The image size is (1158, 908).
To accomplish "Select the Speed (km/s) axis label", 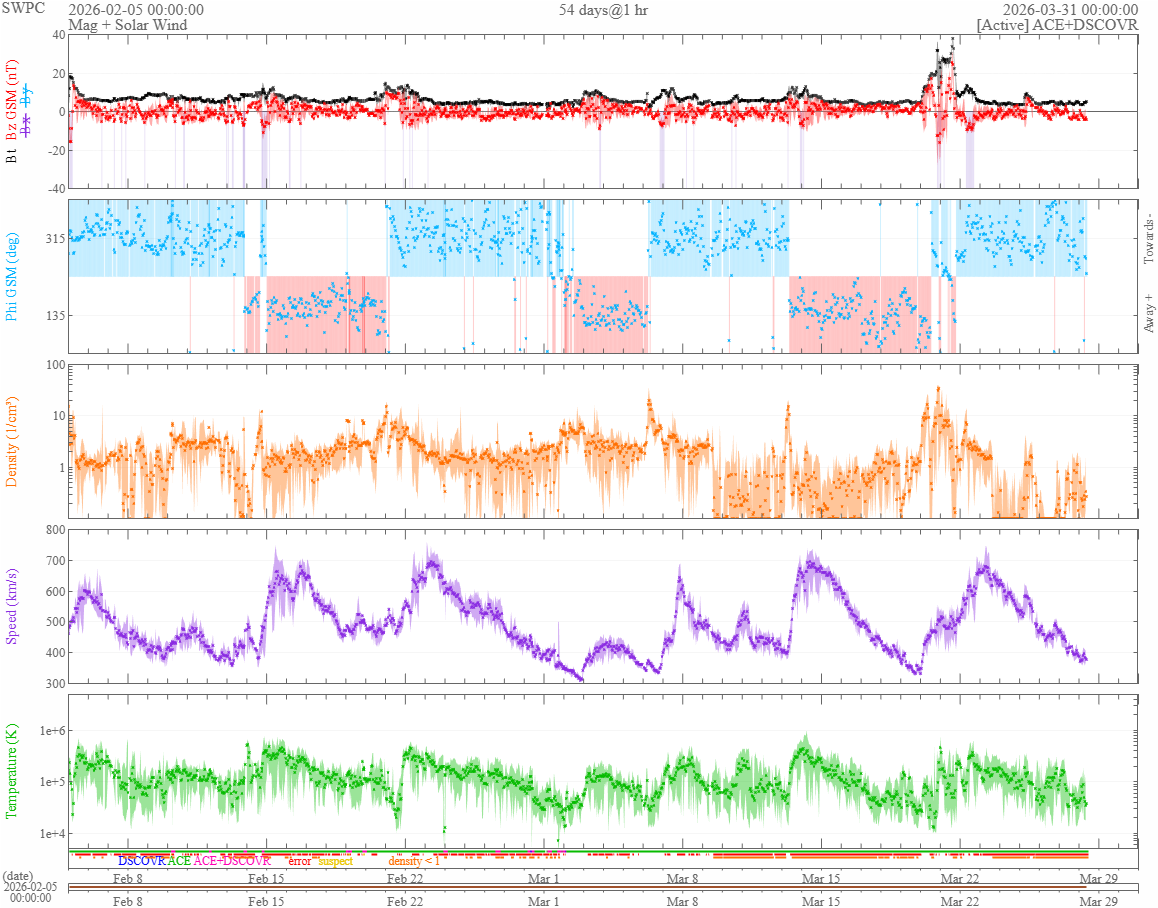I will coord(12,605).
